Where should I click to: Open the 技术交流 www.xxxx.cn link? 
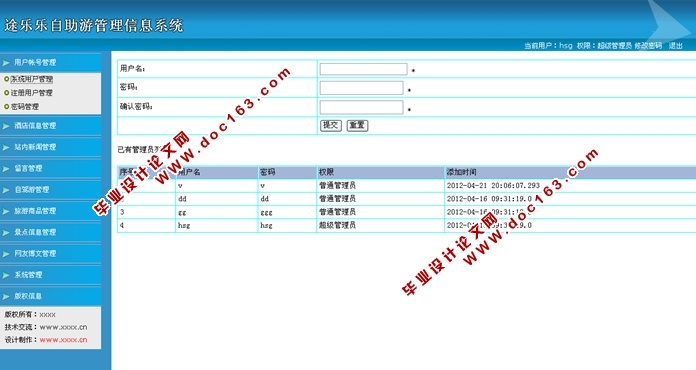point(63,327)
